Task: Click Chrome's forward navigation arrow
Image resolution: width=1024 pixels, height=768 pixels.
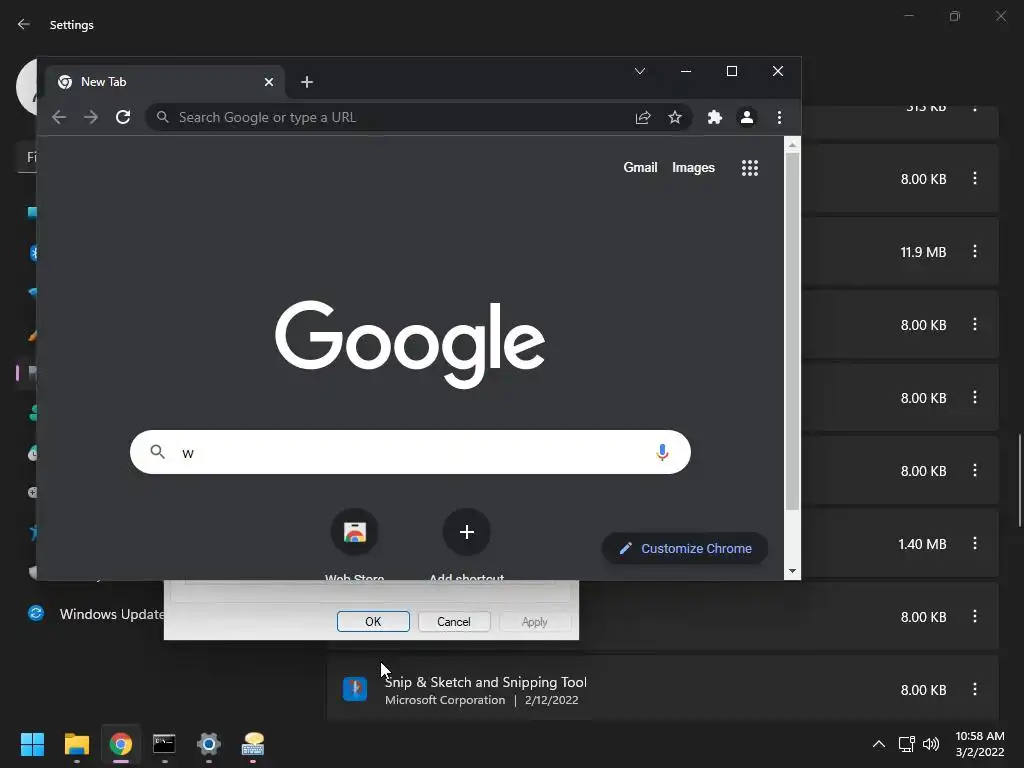Action: point(91,118)
